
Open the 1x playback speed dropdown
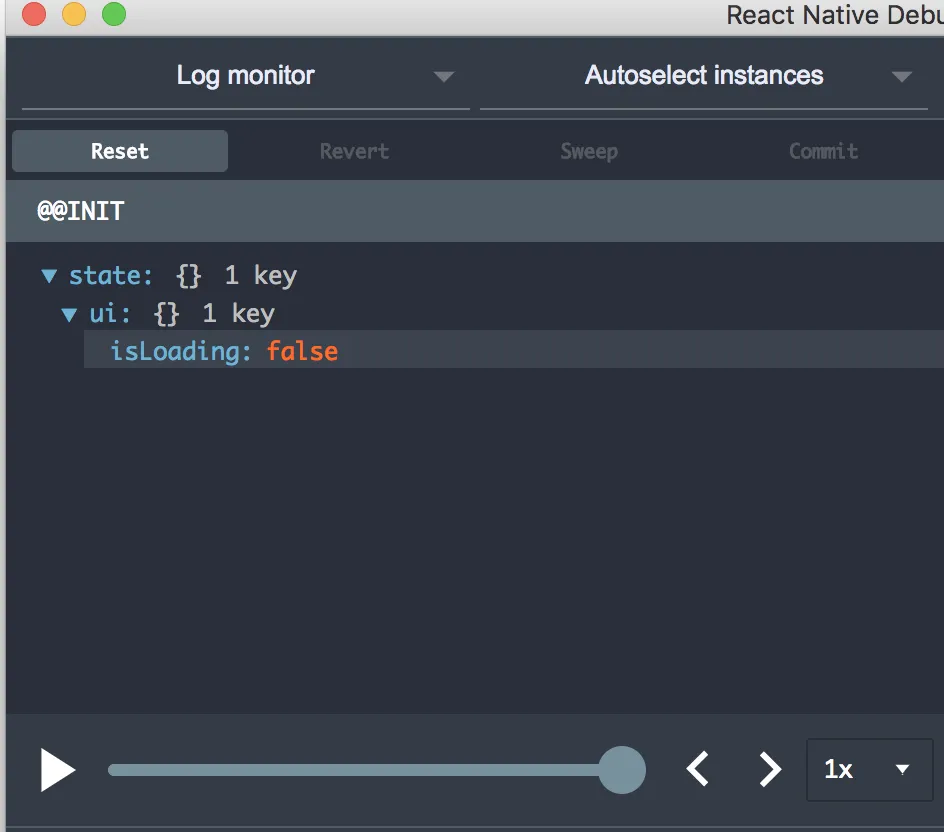pos(869,769)
